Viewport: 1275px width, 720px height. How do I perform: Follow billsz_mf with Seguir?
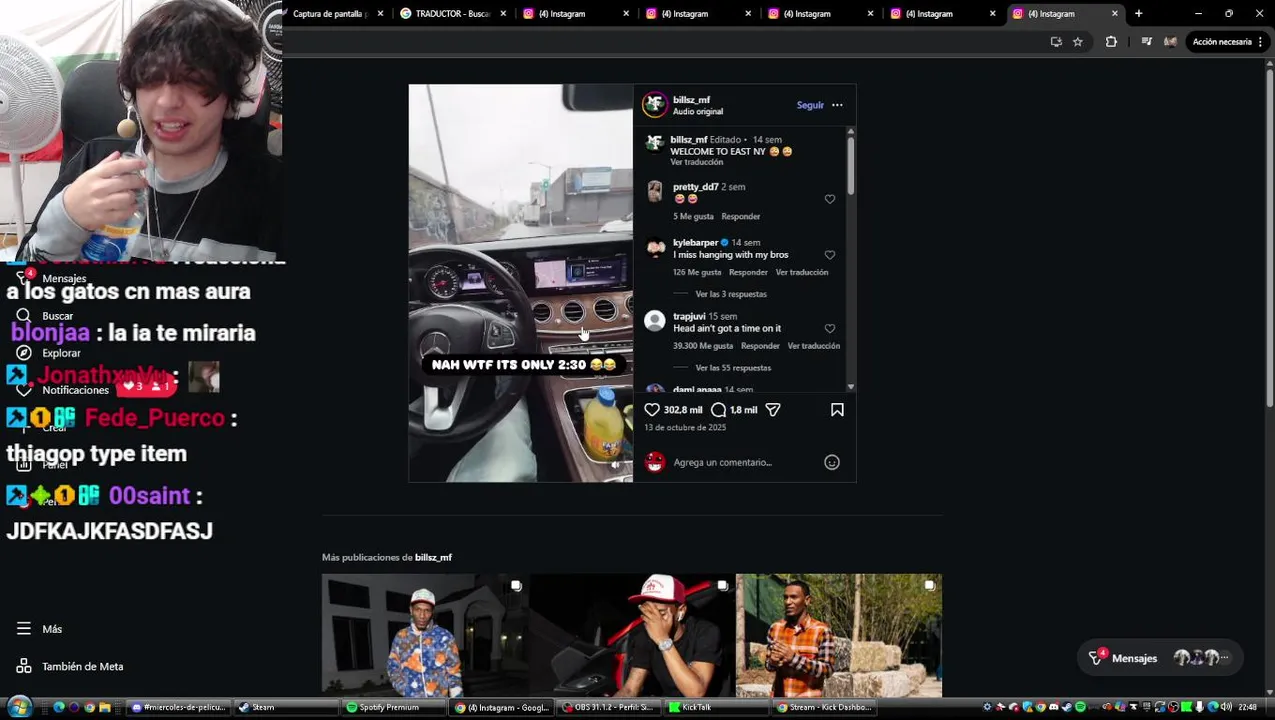pos(810,105)
